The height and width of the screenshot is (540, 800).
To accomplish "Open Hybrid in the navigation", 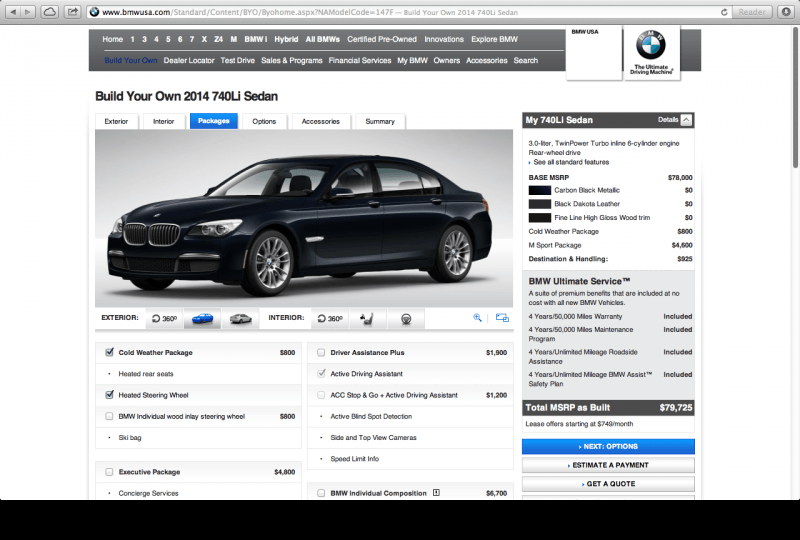I will coord(286,39).
